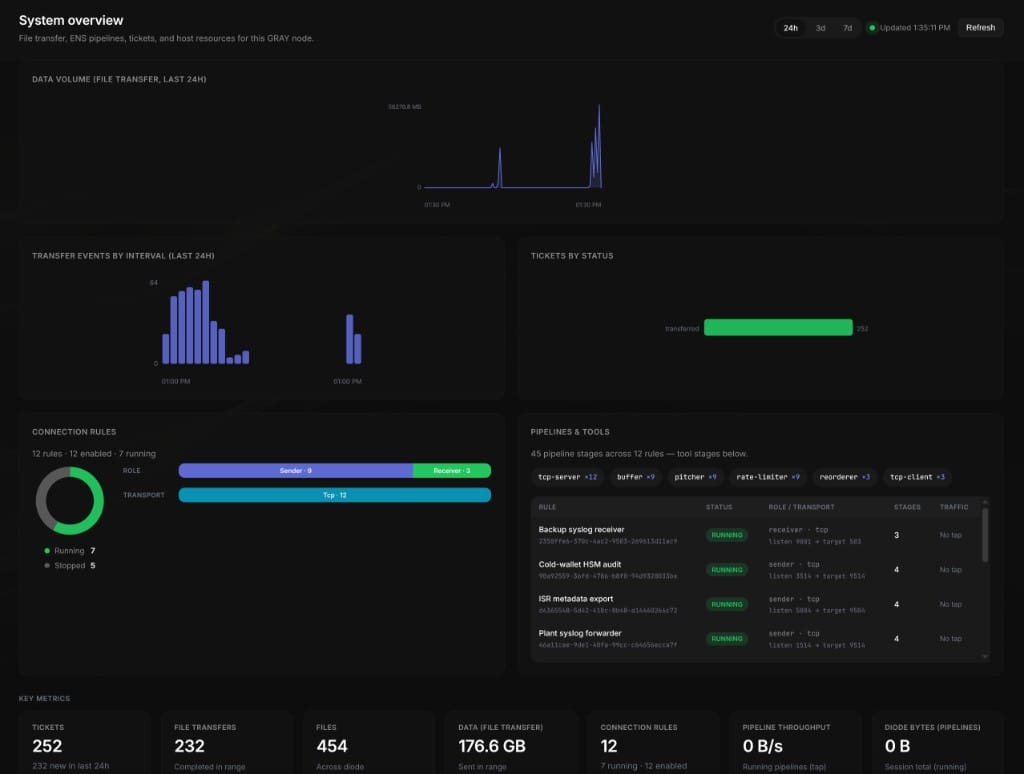Switch the overview to the 3d range
1024x774 pixels.
(x=820, y=28)
